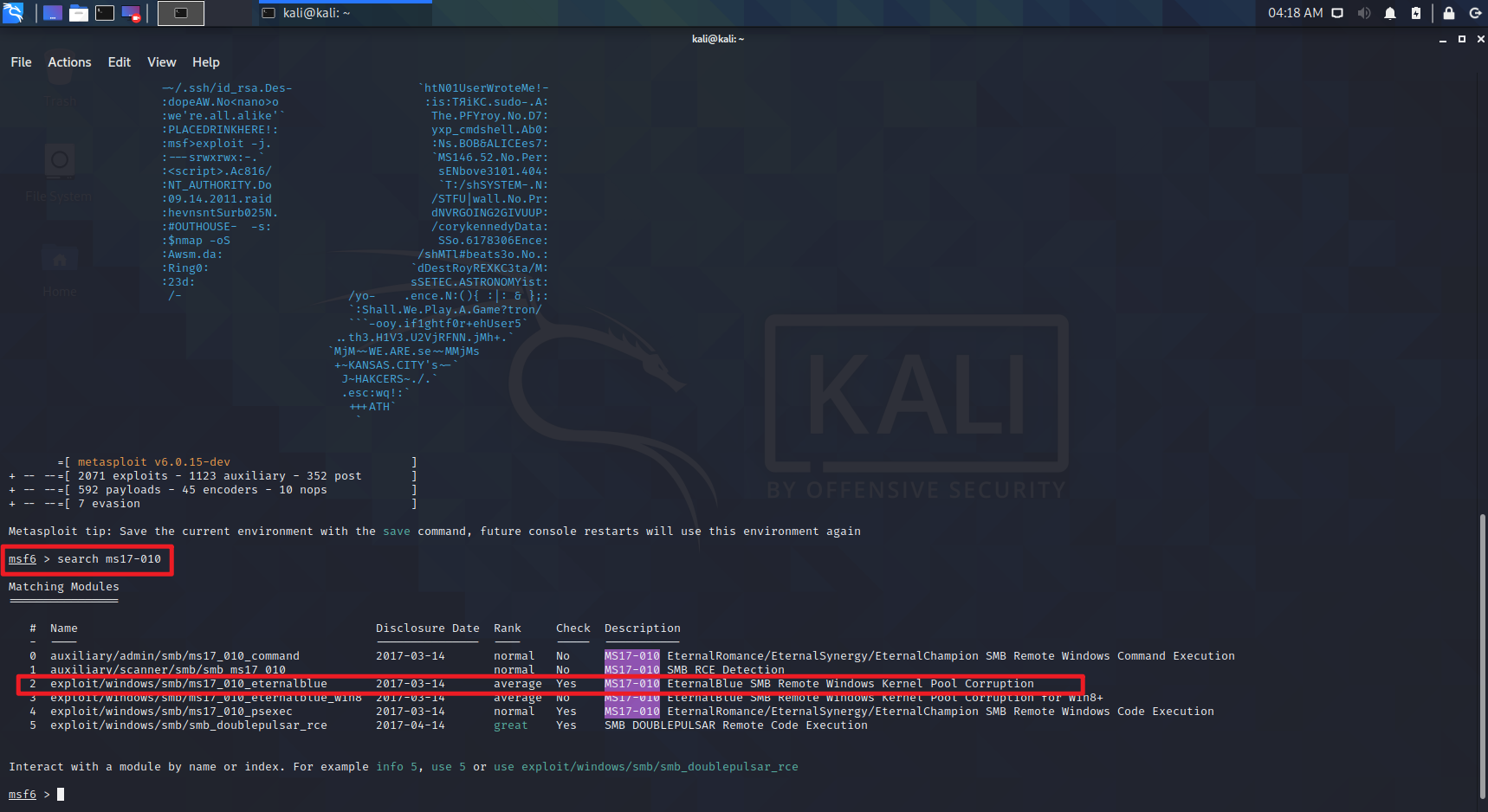Open the View menu

tap(161, 62)
